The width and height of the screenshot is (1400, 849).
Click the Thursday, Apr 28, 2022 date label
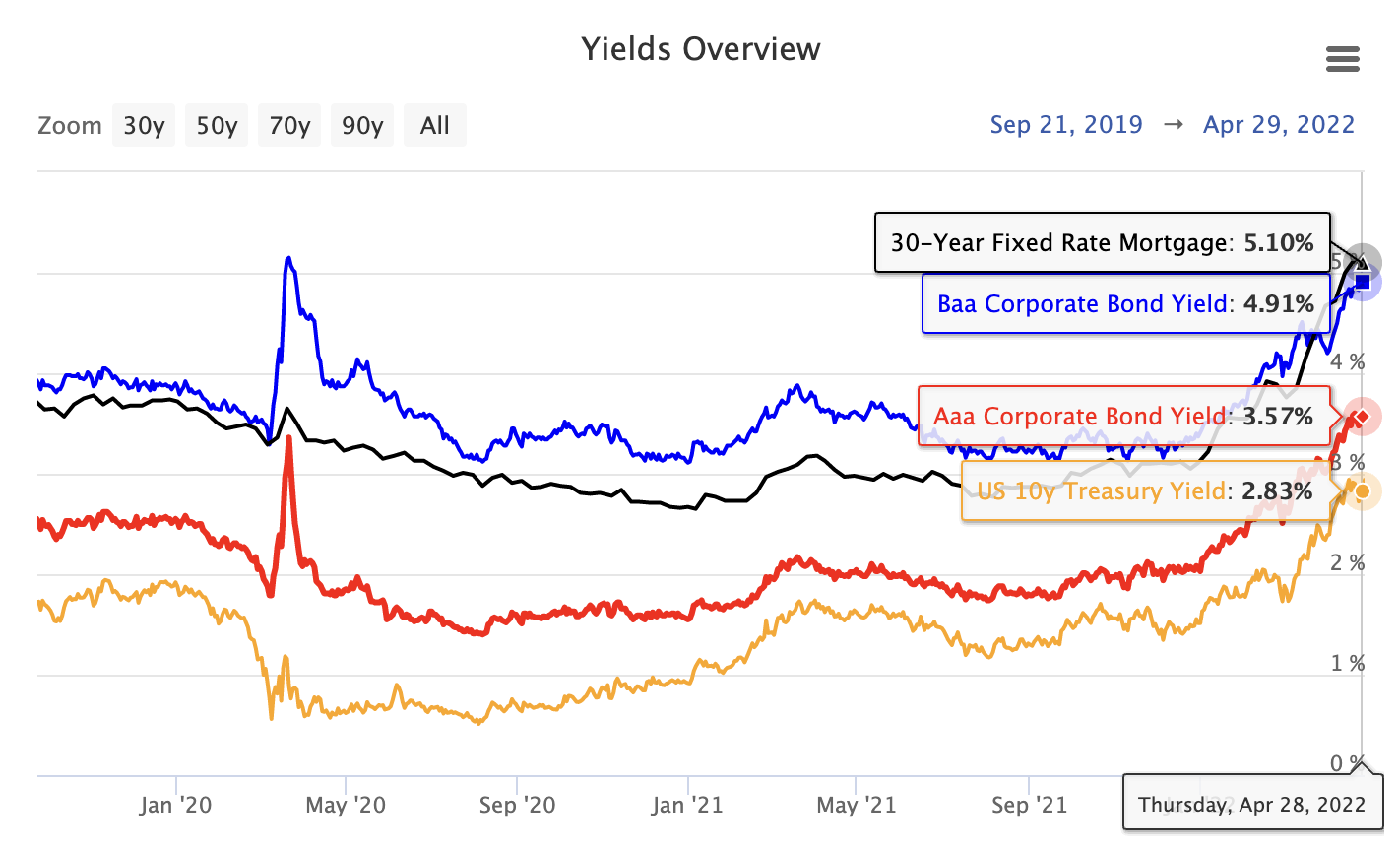click(x=1251, y=805)
